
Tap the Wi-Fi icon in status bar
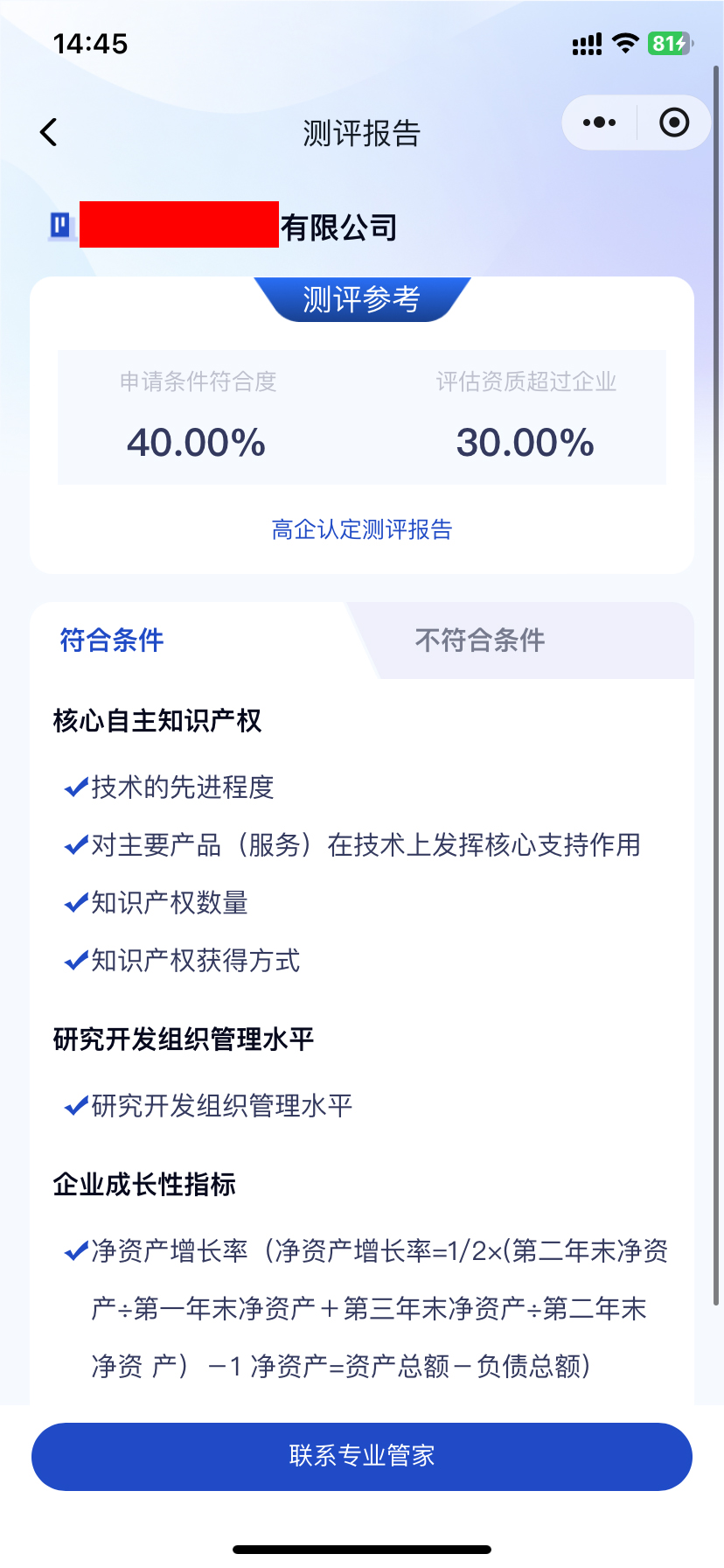tap(626, 43)
